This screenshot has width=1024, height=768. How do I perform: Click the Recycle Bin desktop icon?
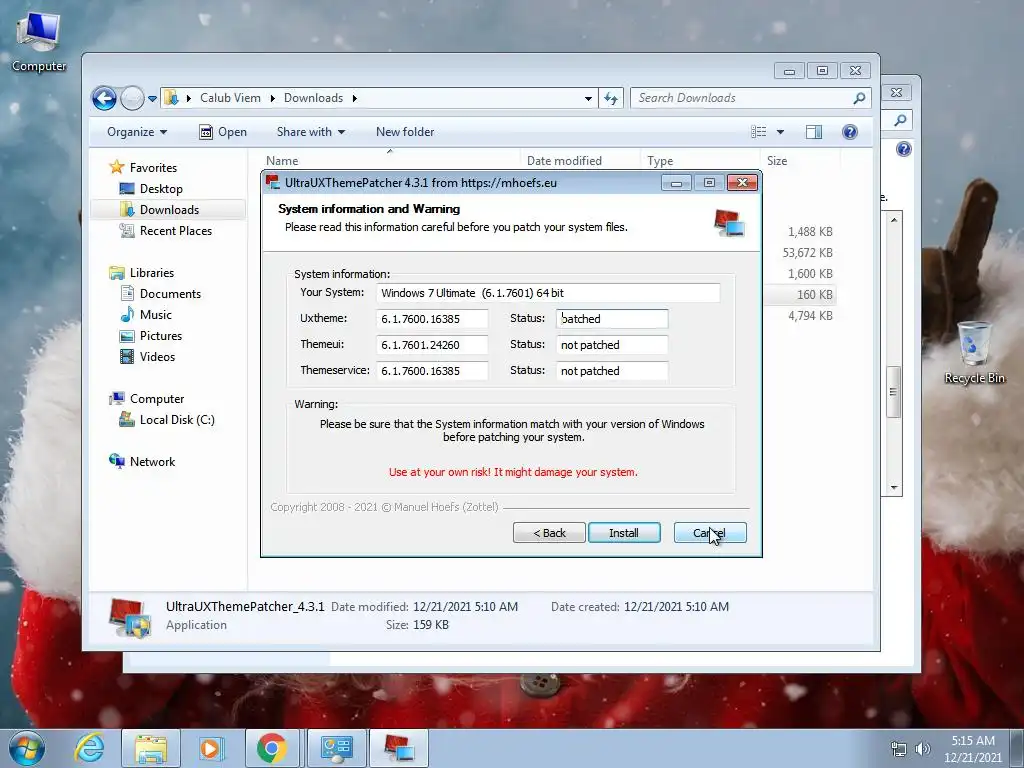point(974,353)
